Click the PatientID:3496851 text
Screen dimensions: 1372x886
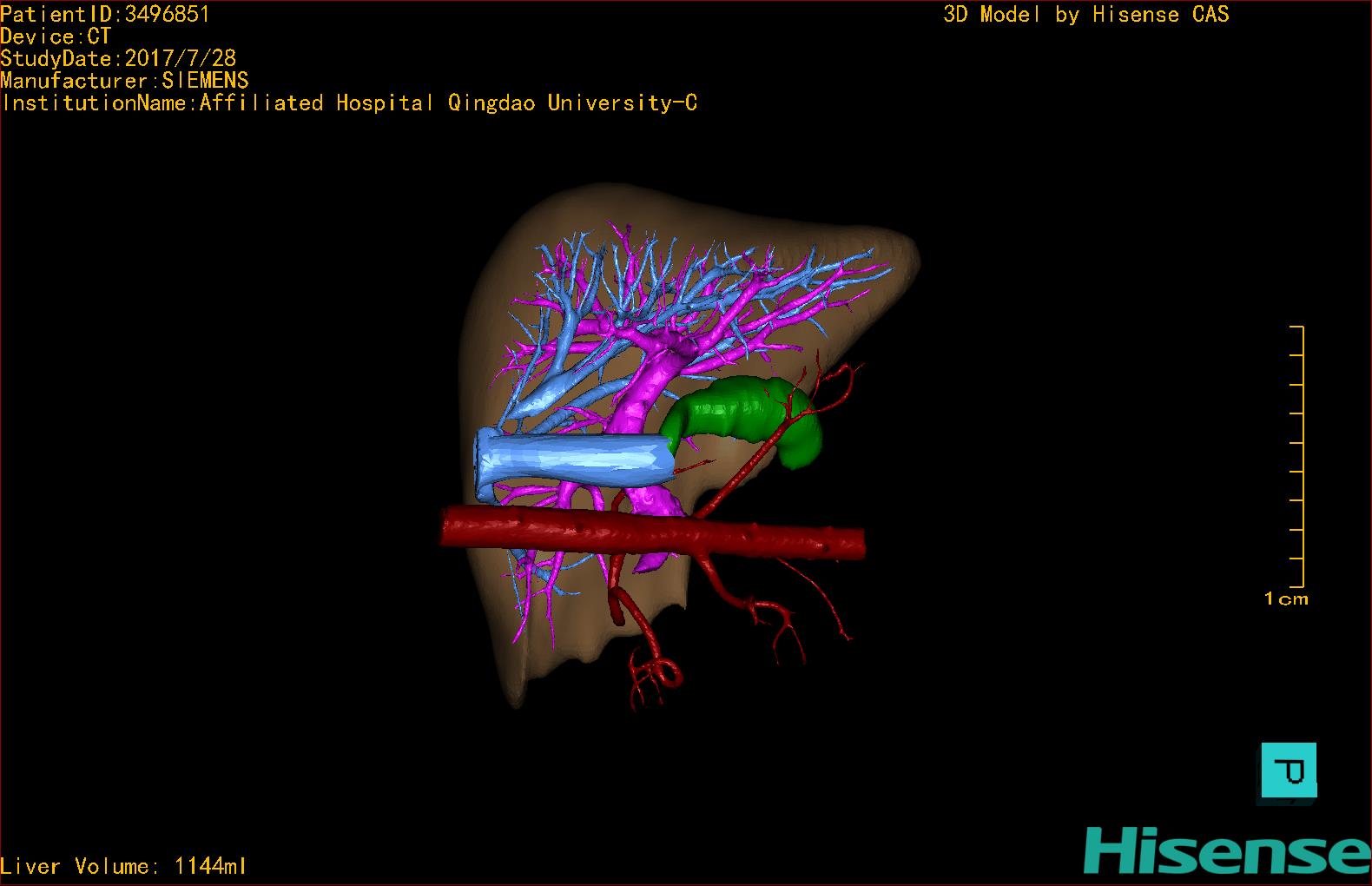[105, 14]
